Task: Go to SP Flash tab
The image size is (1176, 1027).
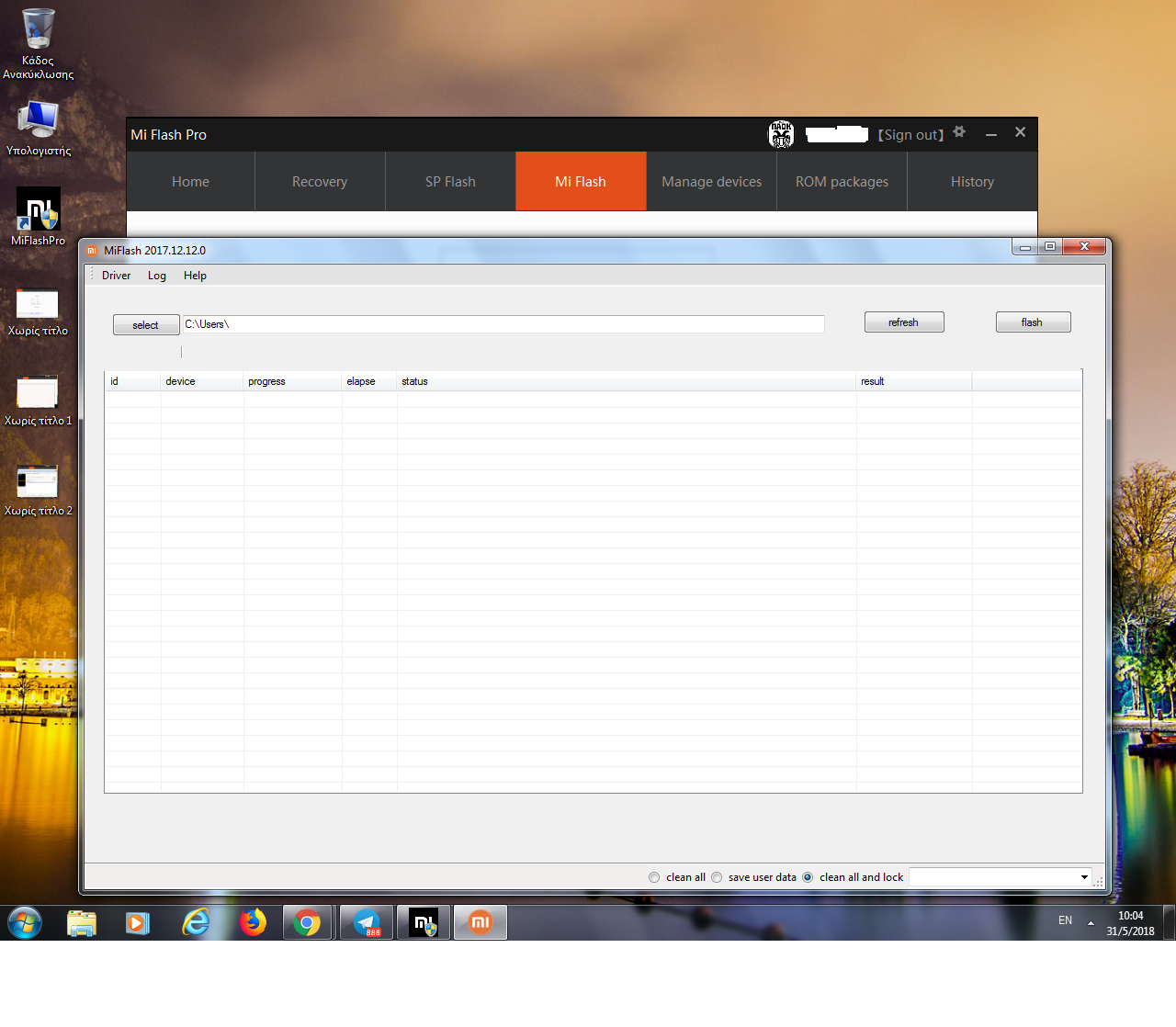Action: 450,182
